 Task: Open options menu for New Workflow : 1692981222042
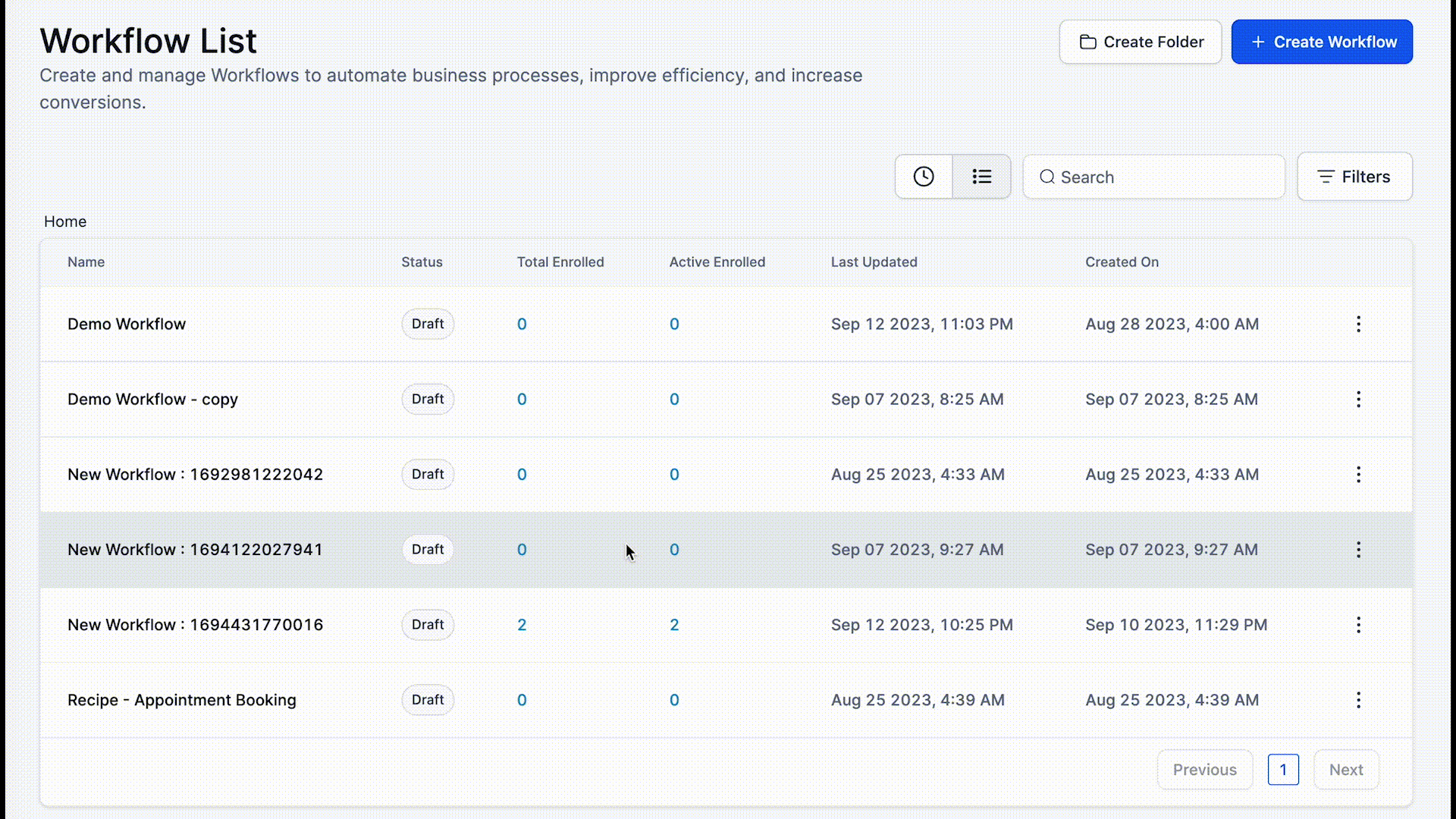point(1358,474)
